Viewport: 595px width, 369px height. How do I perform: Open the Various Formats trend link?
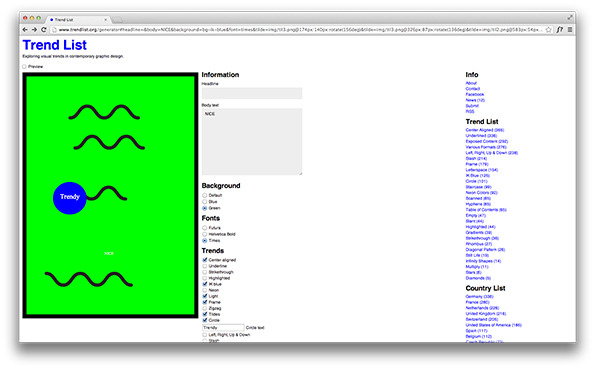[486, 147]
